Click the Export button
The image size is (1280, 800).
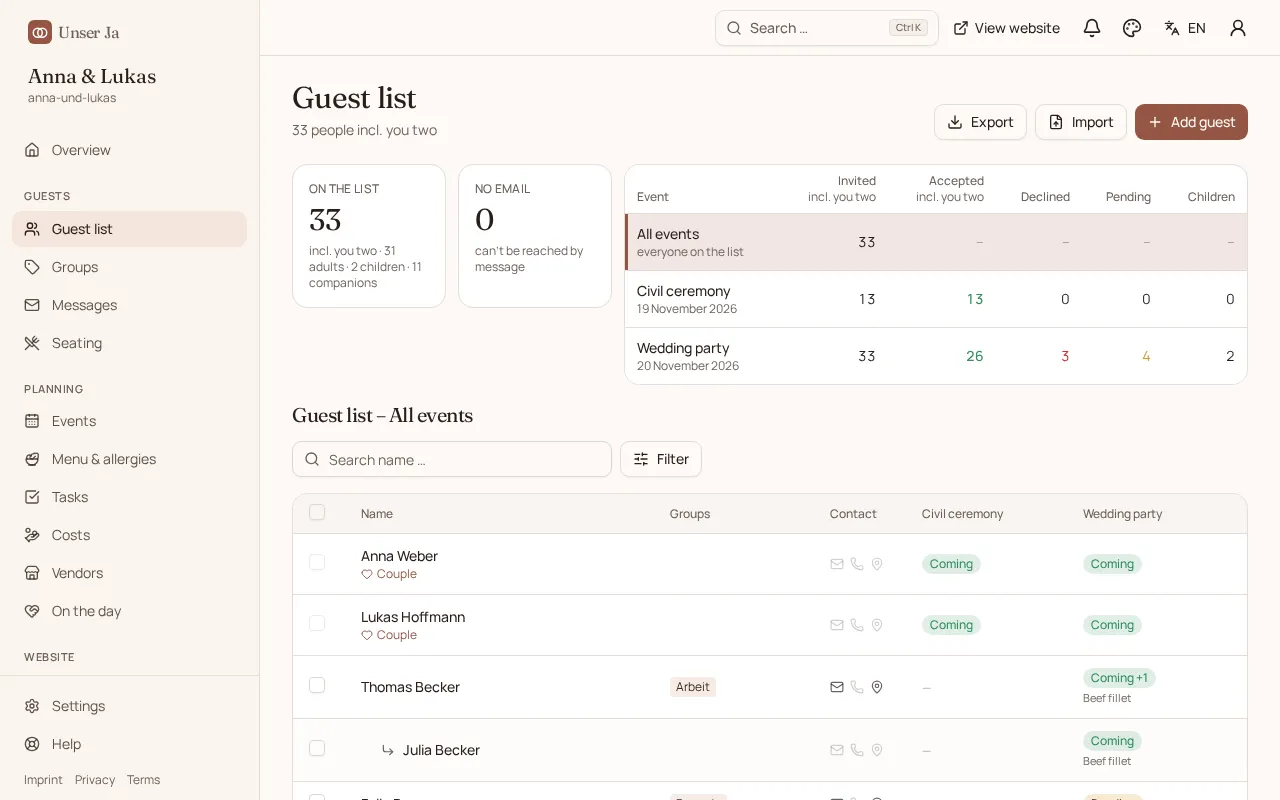[980, 122]
